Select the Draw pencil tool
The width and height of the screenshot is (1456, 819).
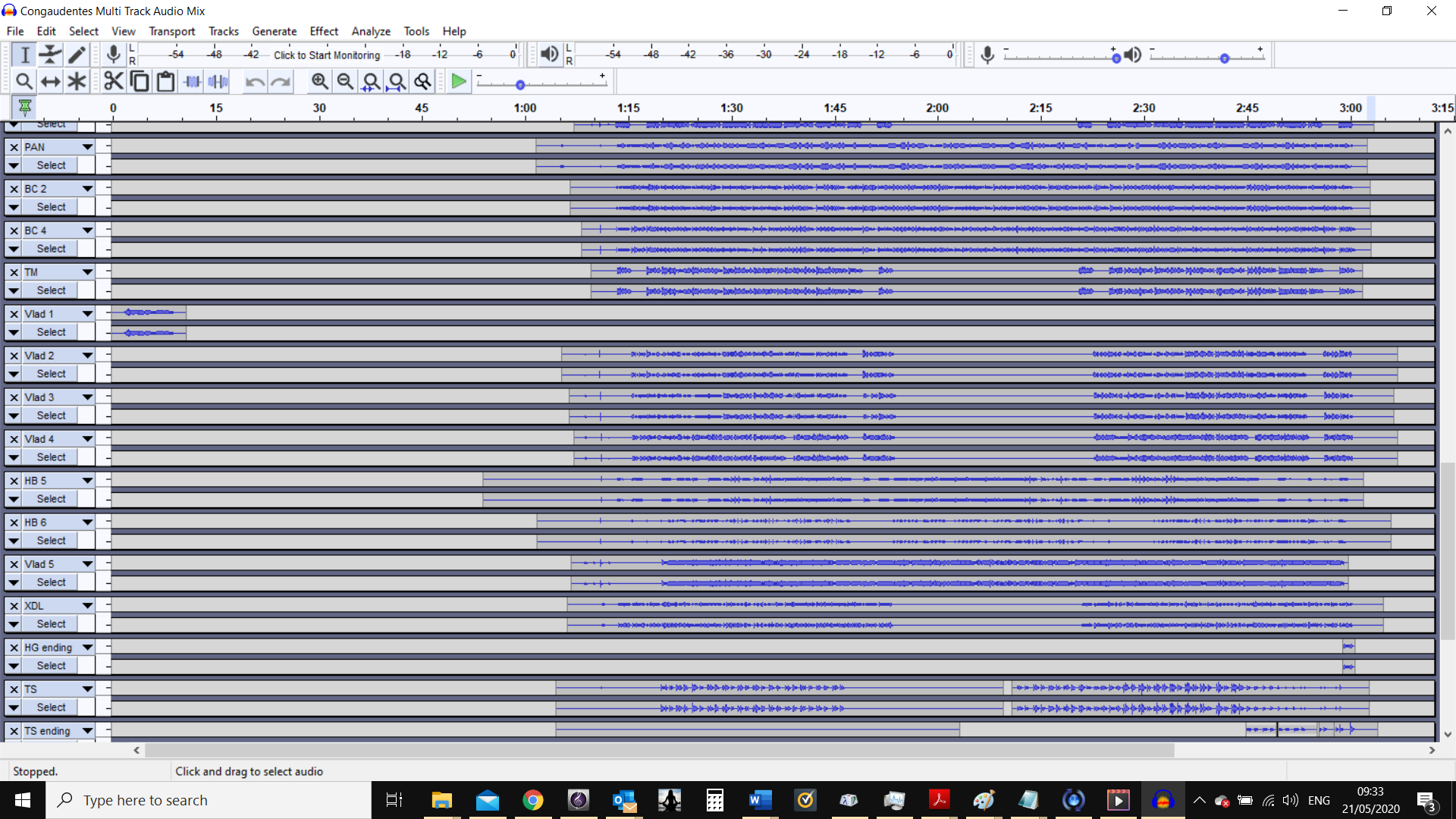(x=77, y=55)
